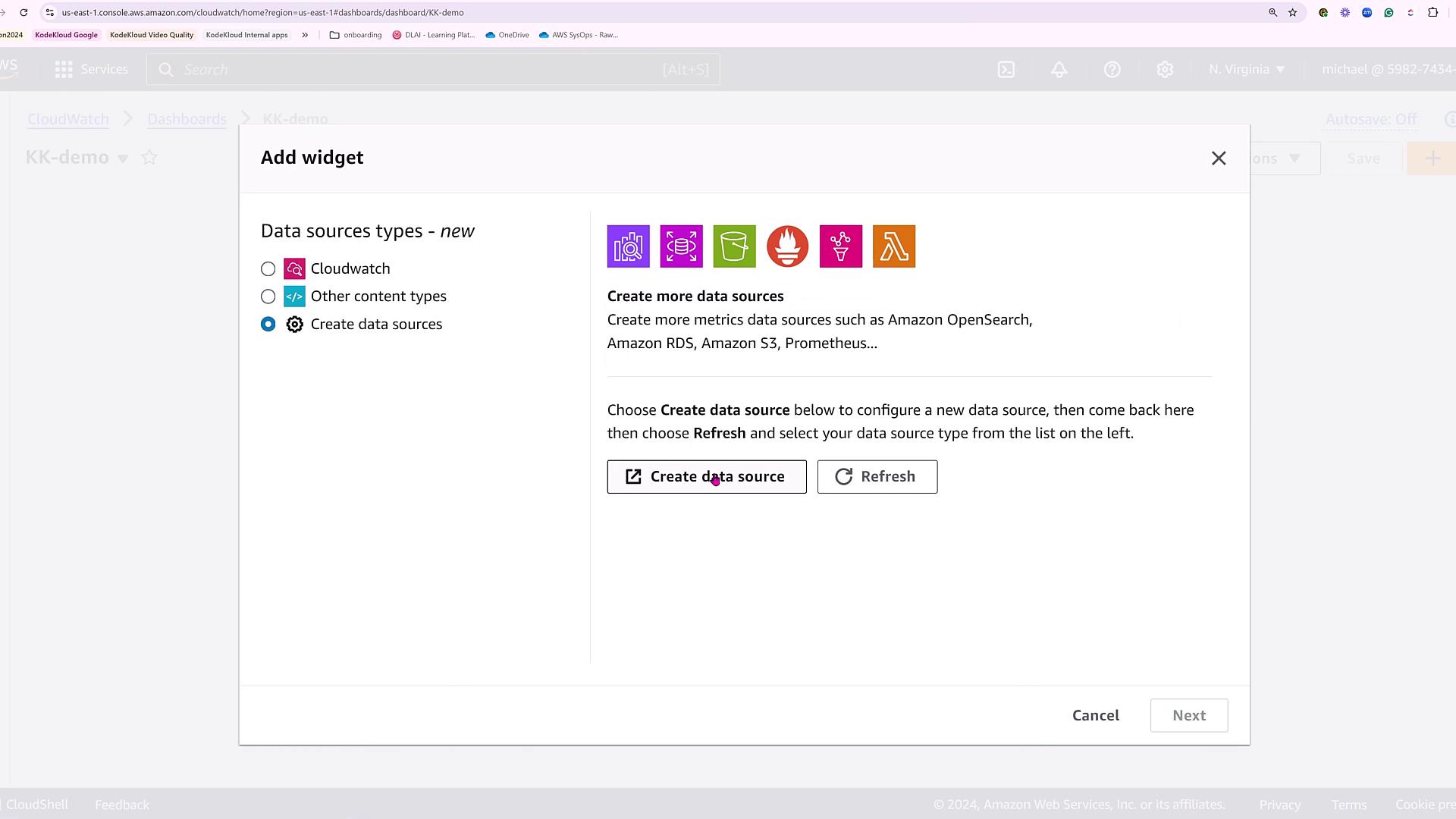Select the Create data sources radio option
This screenshot has height=819, width=1456.
268,325
